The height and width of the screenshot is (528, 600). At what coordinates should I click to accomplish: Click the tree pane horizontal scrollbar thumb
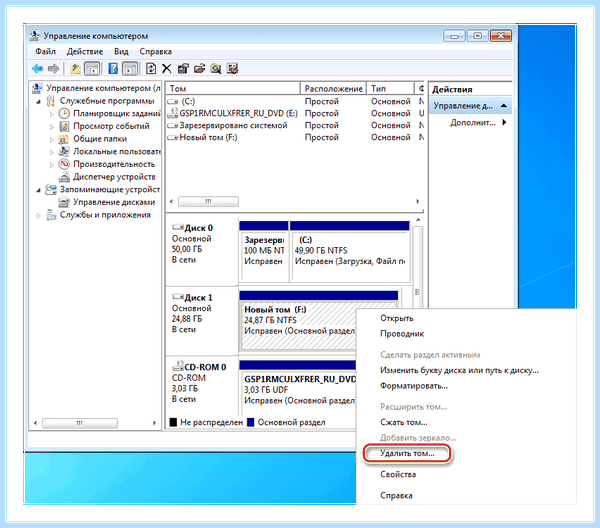coord(80,423)
